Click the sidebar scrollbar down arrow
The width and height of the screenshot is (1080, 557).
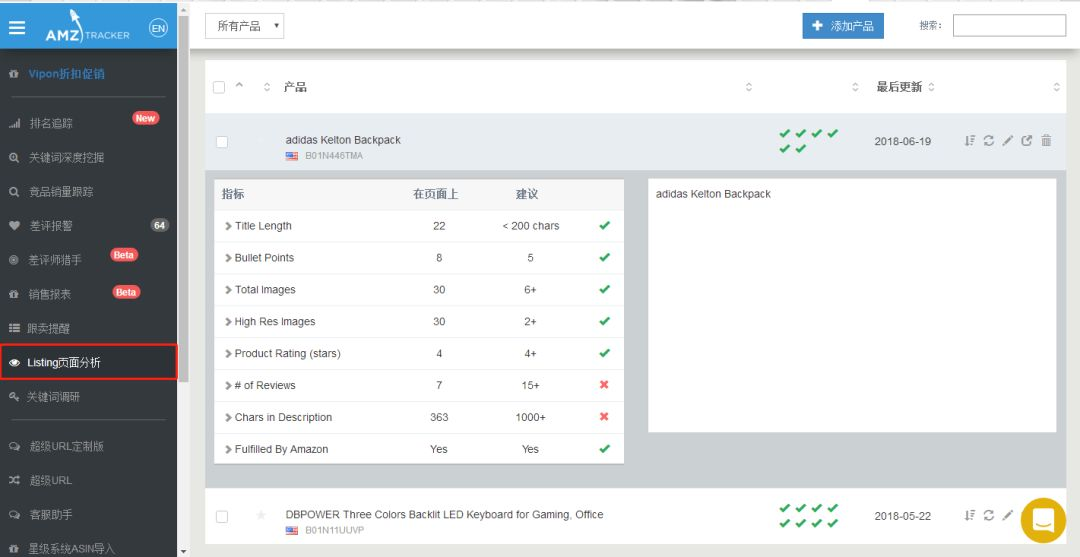coord(183,551)
